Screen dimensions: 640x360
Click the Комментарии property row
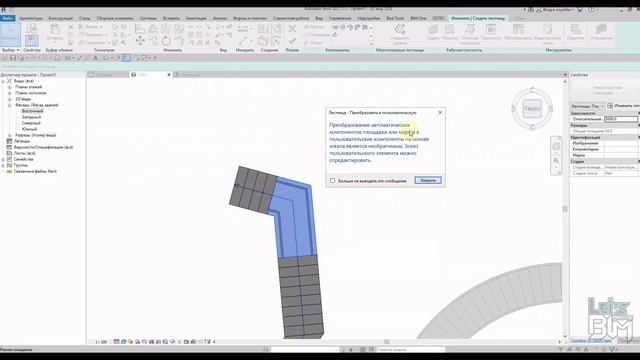click(x=604, y=149)
